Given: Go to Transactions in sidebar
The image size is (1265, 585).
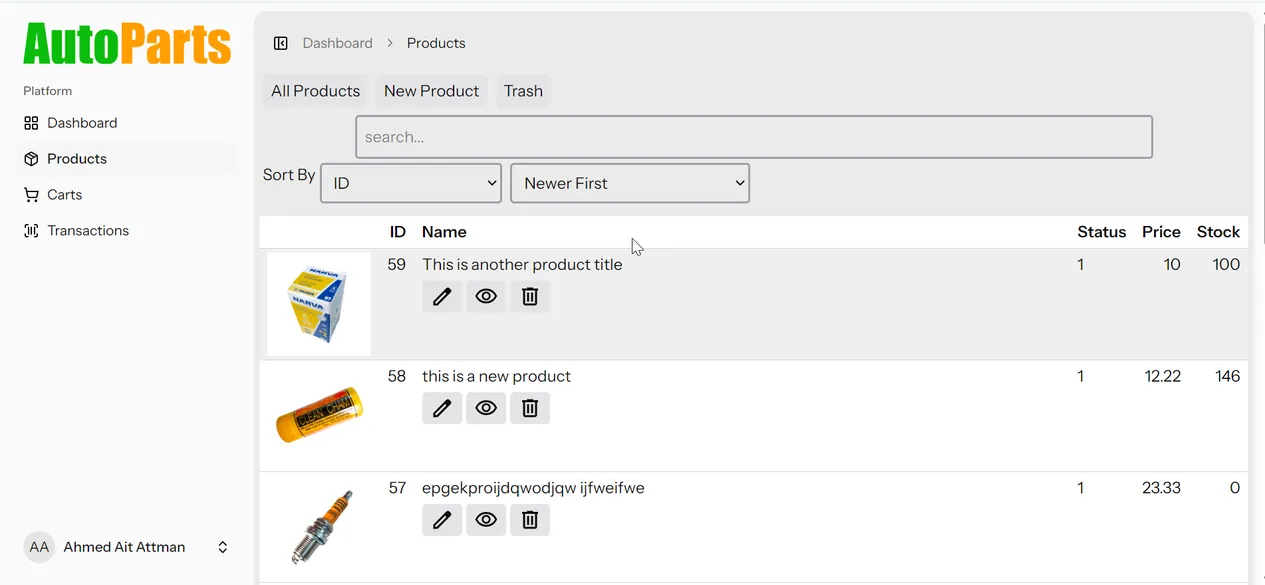Looking at the screenshot, I should 87,231.
